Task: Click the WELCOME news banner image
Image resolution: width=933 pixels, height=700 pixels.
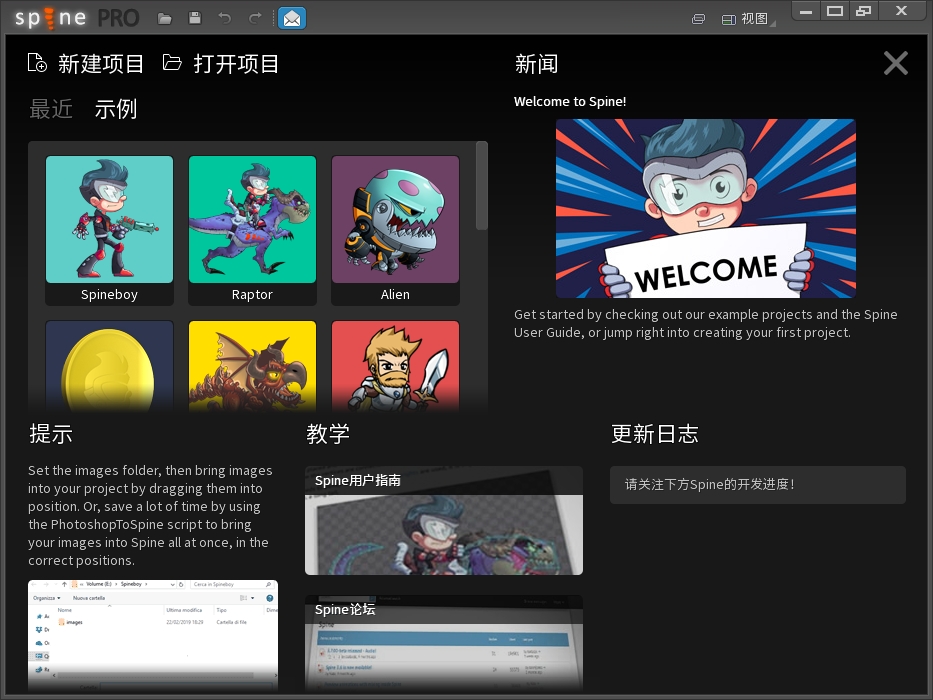Action: coord(706,208)
